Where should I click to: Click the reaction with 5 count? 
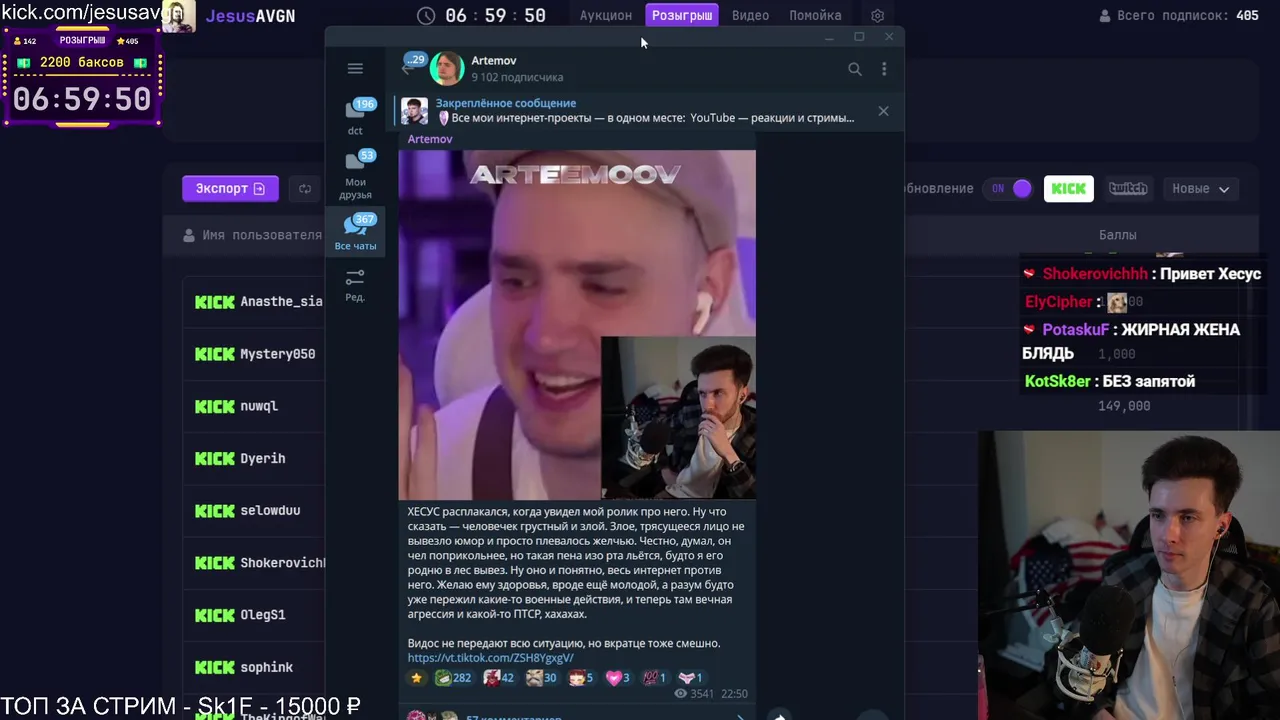(x=581, y=678)
